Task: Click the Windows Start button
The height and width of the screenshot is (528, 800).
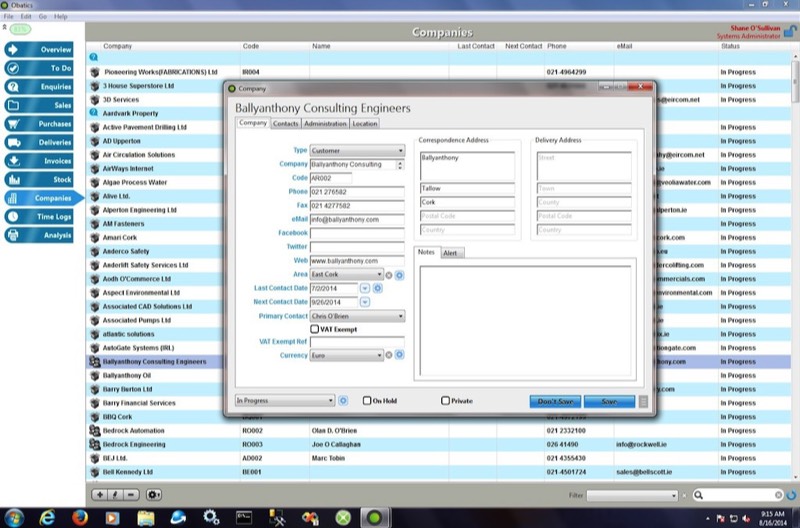Action: coord(14,517)
